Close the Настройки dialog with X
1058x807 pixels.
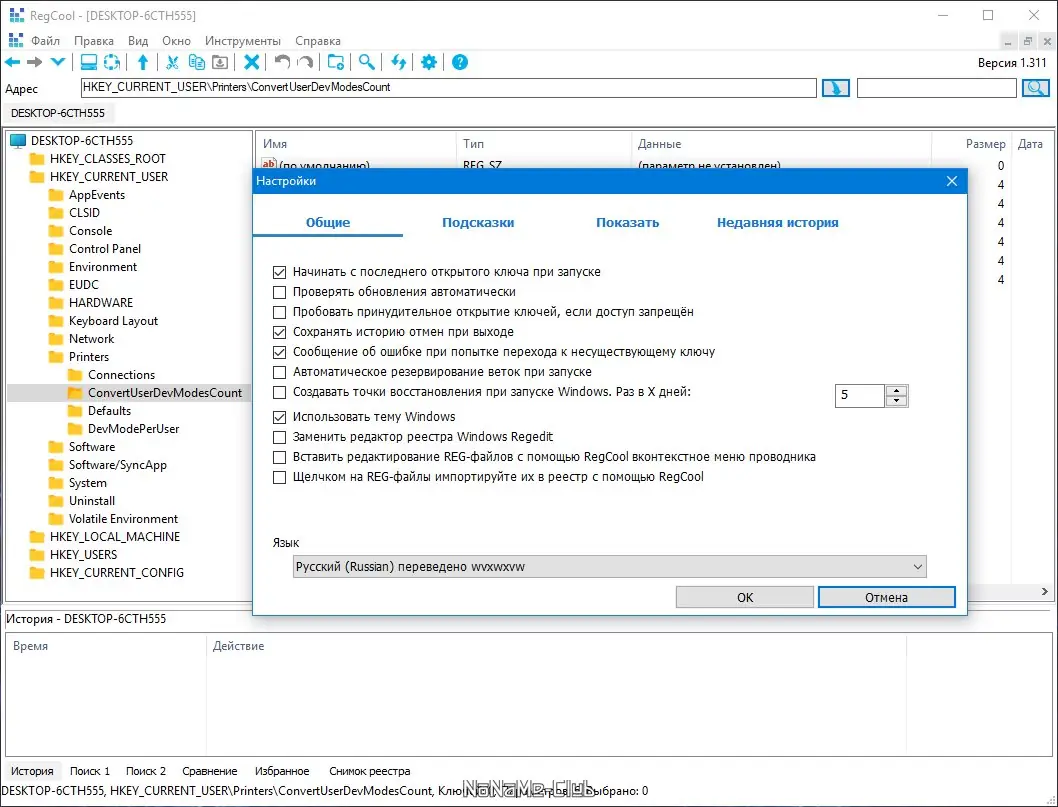tap(952, 181)
